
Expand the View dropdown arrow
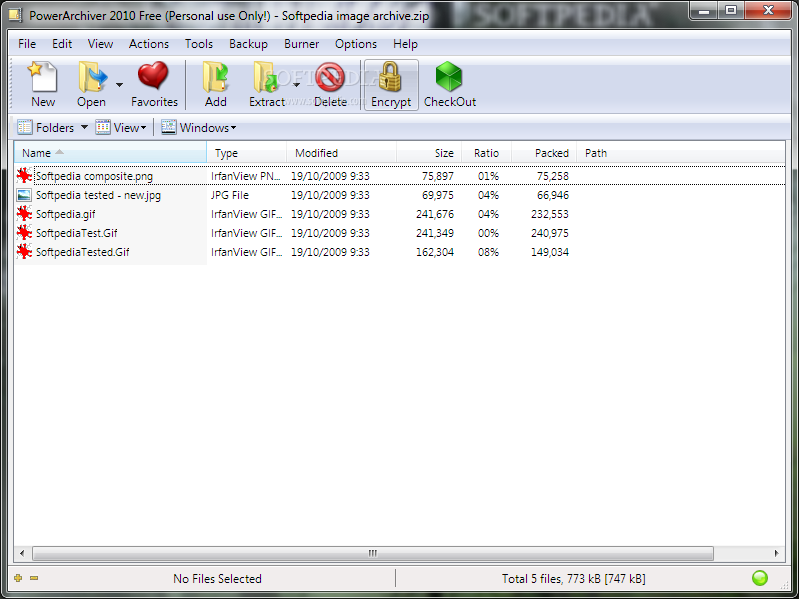pos(144,128)
